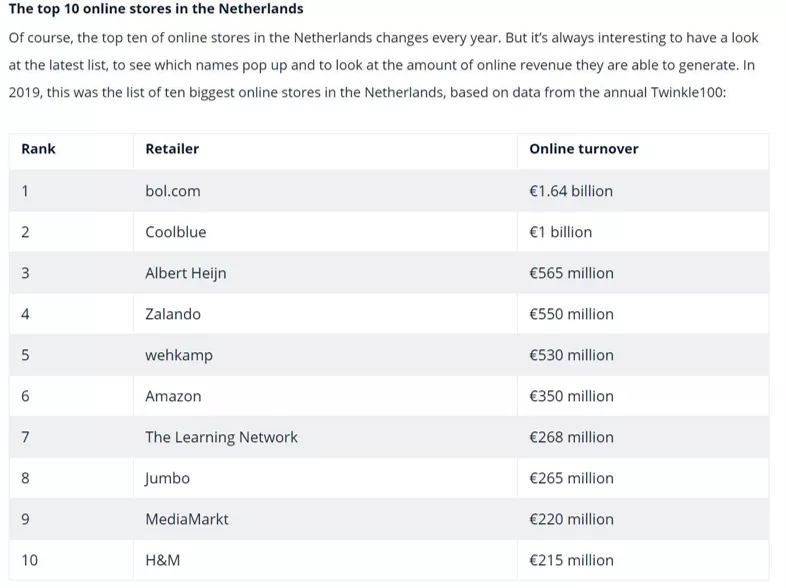
Task: Click the Online turnover column header
Action: pos(583,149)
